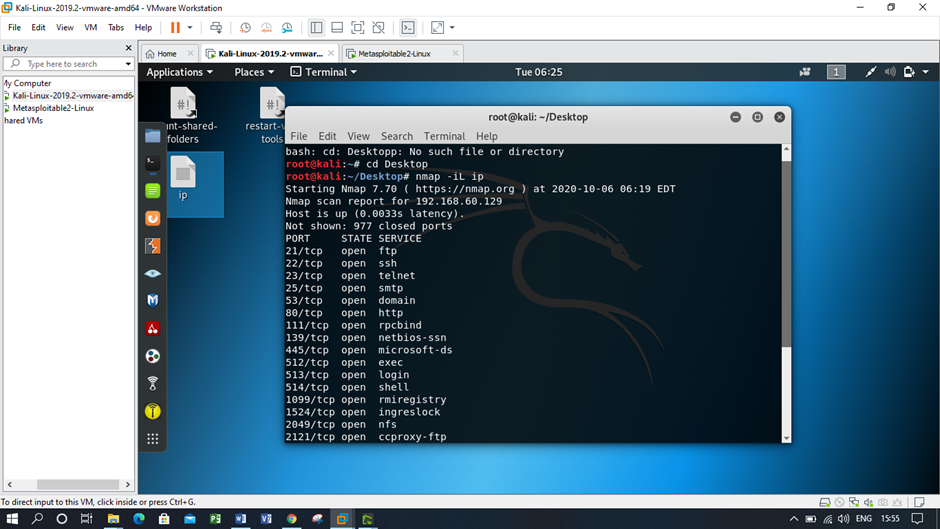
Task: Open Windows File Explorer from taskbar
Action: point(113,519)
